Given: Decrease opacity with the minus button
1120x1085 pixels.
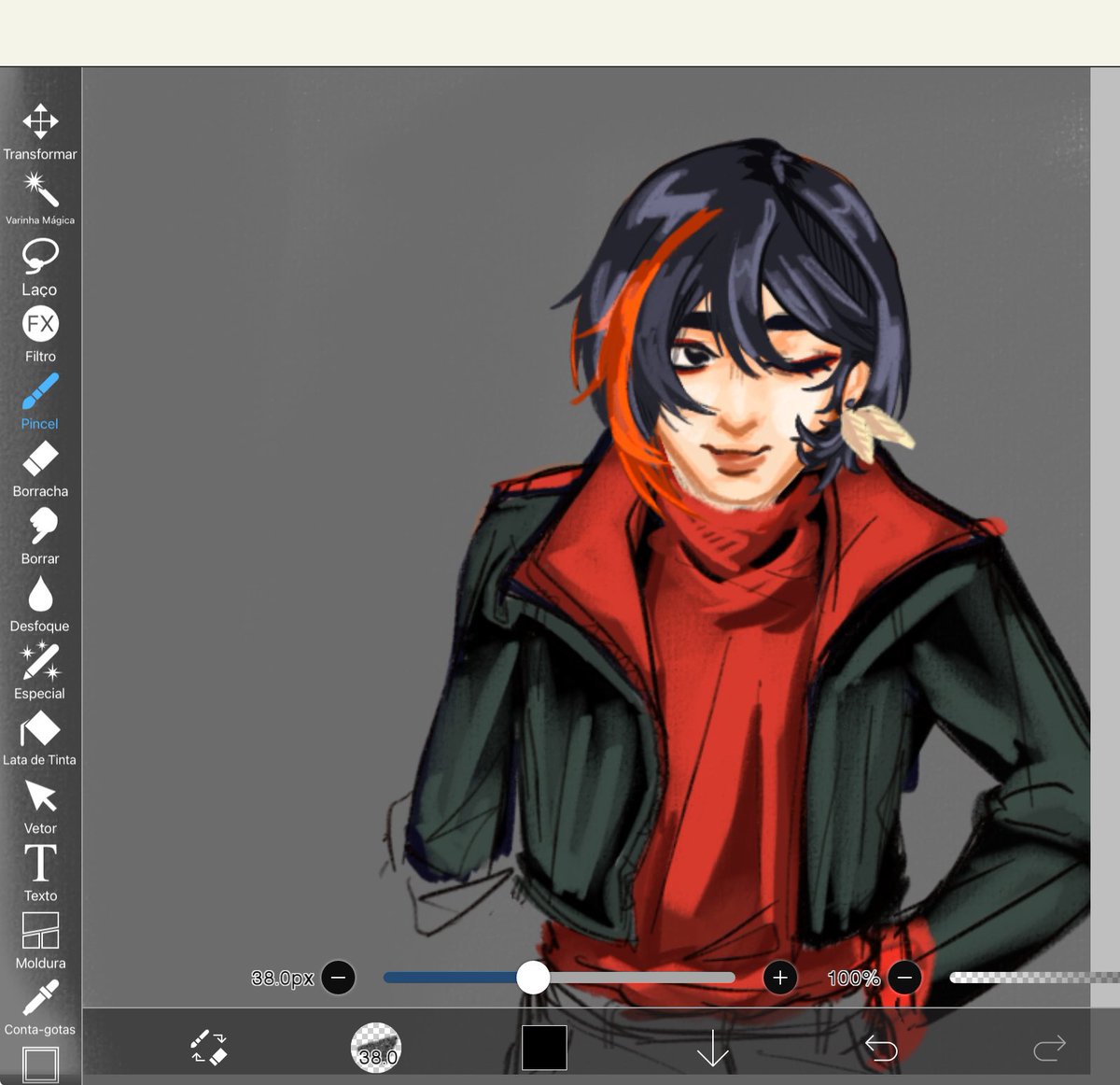Looking at the screenshot, I should [x=904, y=978].
